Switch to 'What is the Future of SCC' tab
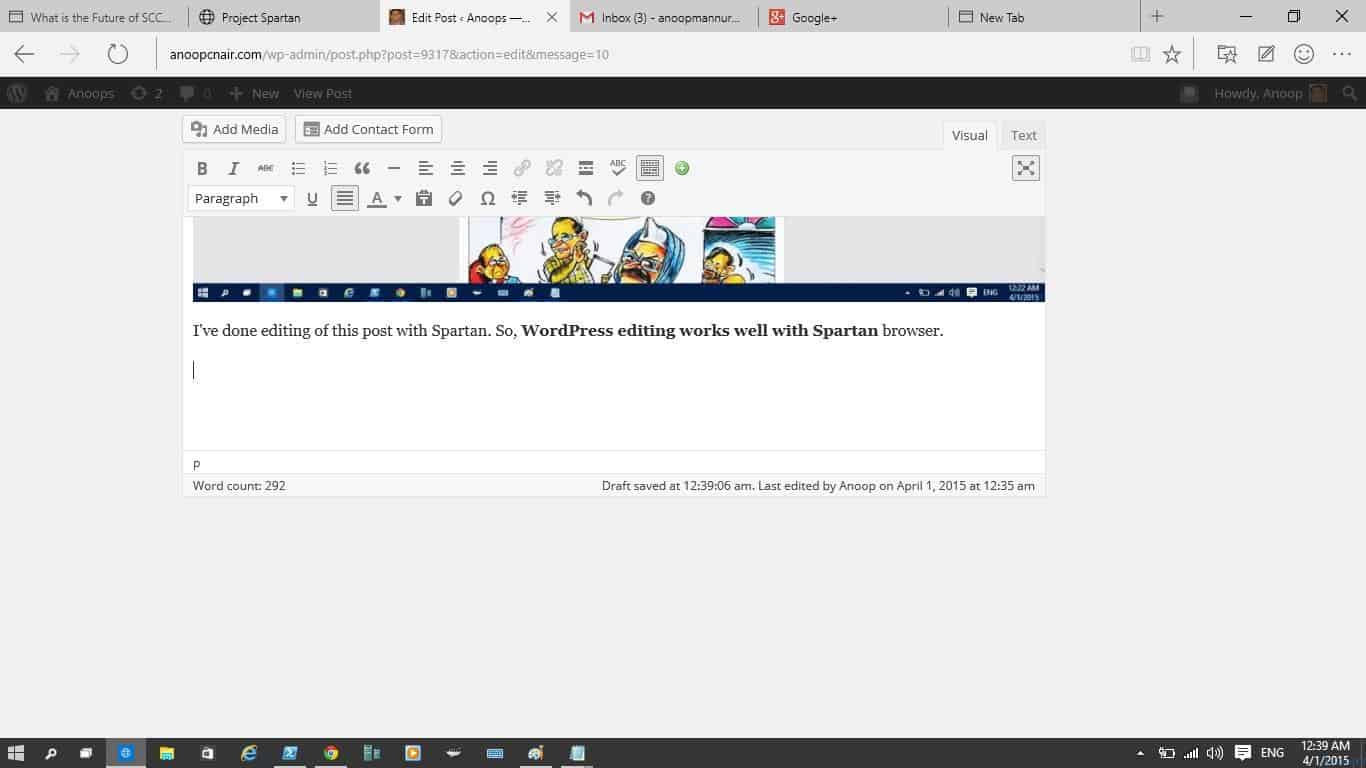 (x=94, y=17)
